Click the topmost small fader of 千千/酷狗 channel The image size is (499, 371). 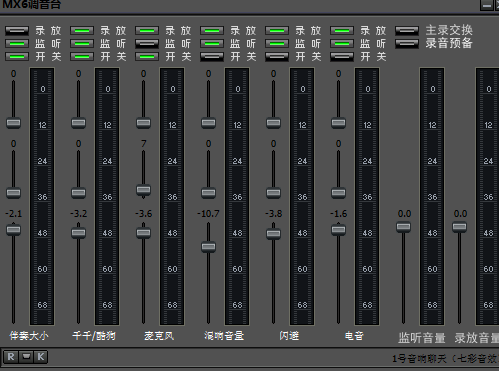tap(79, 123)
